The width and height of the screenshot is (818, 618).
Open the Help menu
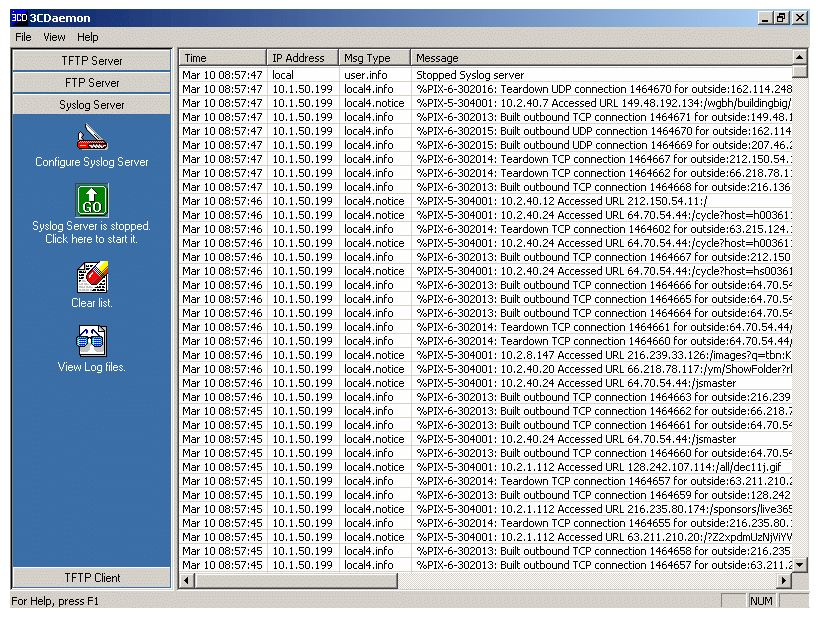click(x=88, y=37)
